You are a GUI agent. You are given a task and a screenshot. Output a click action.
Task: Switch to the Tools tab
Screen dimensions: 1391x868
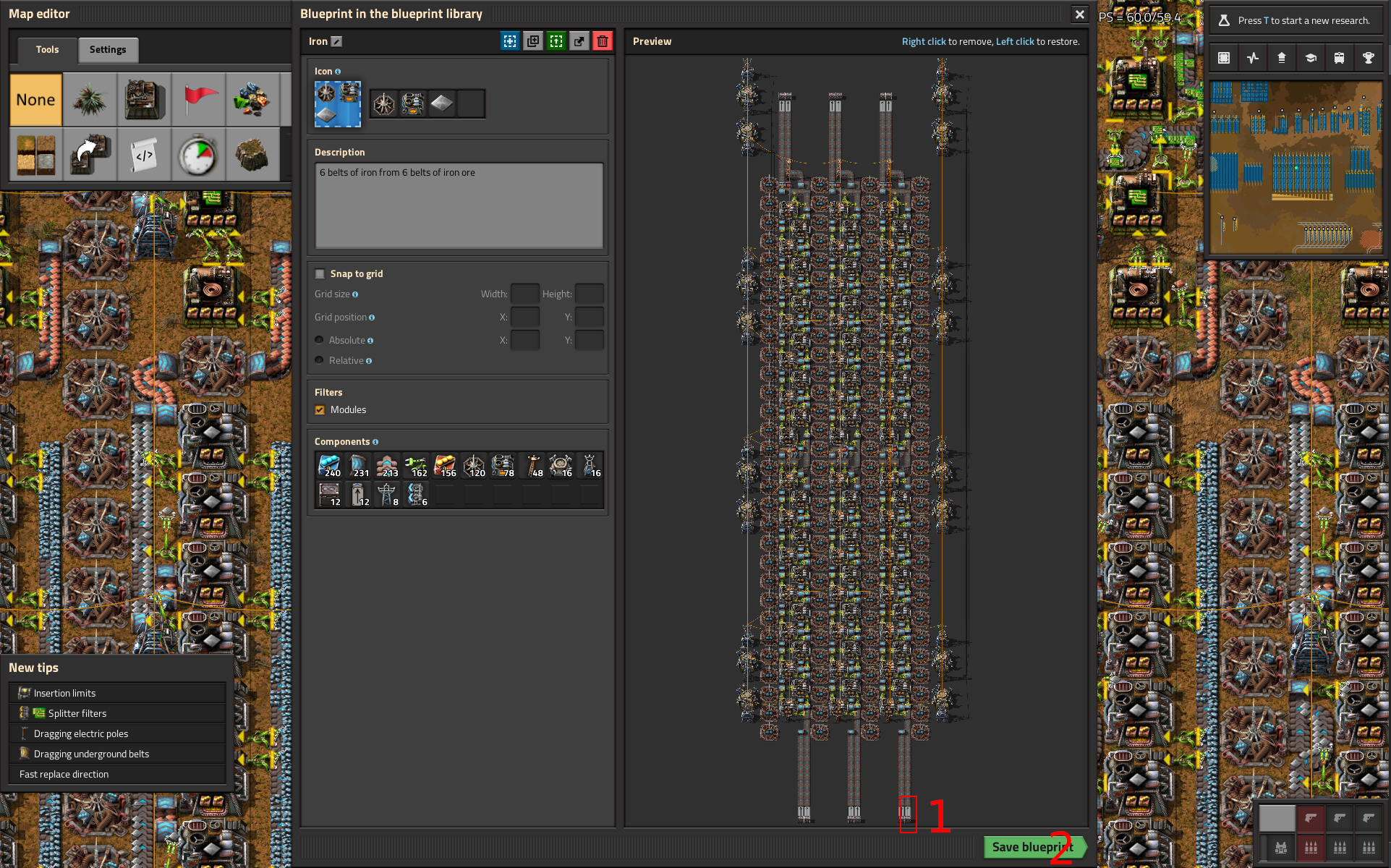pyautogui.click(x=47, y=50)
